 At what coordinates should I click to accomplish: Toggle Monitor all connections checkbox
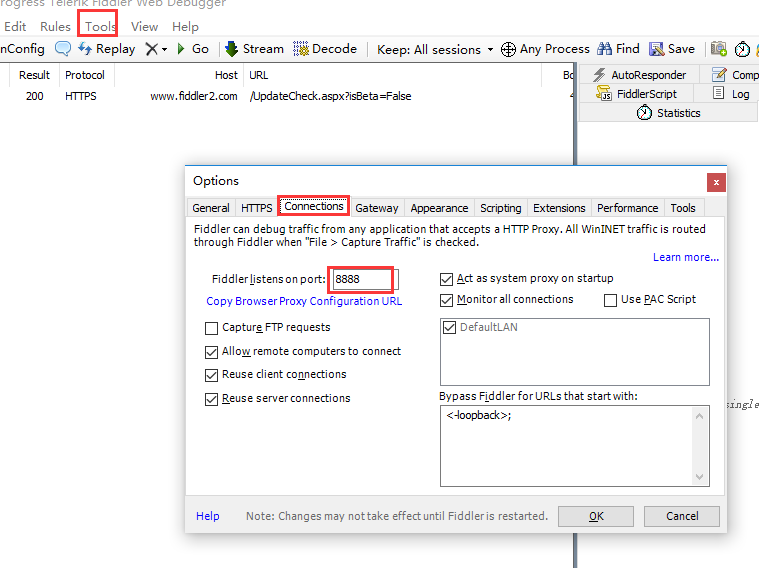click(x=446, y=300)
